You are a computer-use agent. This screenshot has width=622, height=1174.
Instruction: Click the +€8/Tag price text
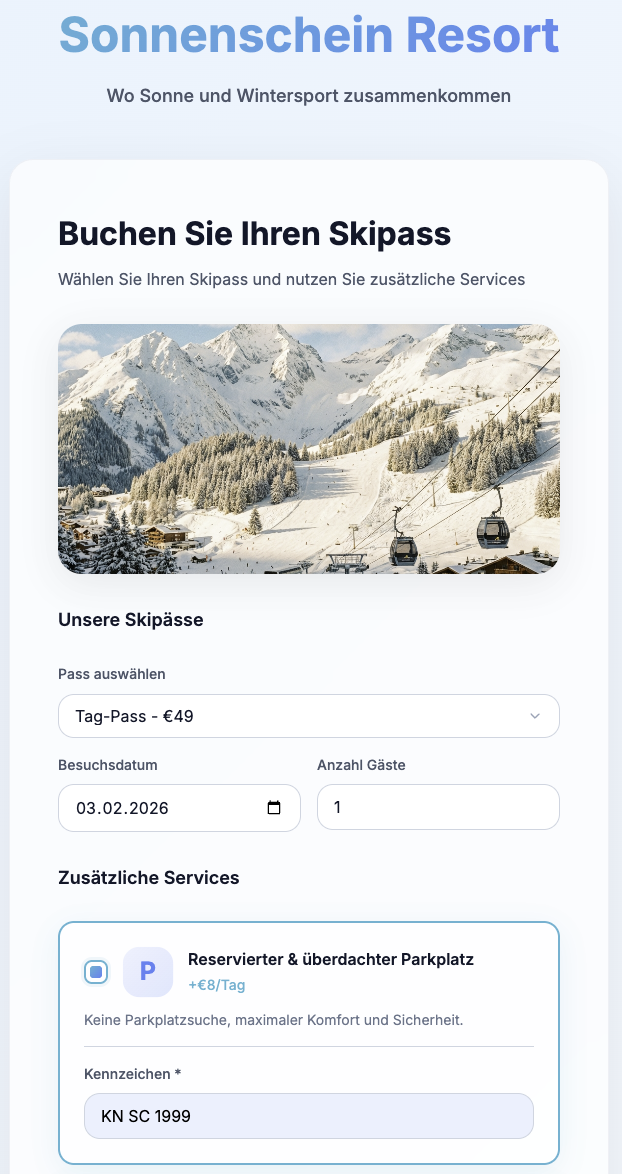point(217,985)
